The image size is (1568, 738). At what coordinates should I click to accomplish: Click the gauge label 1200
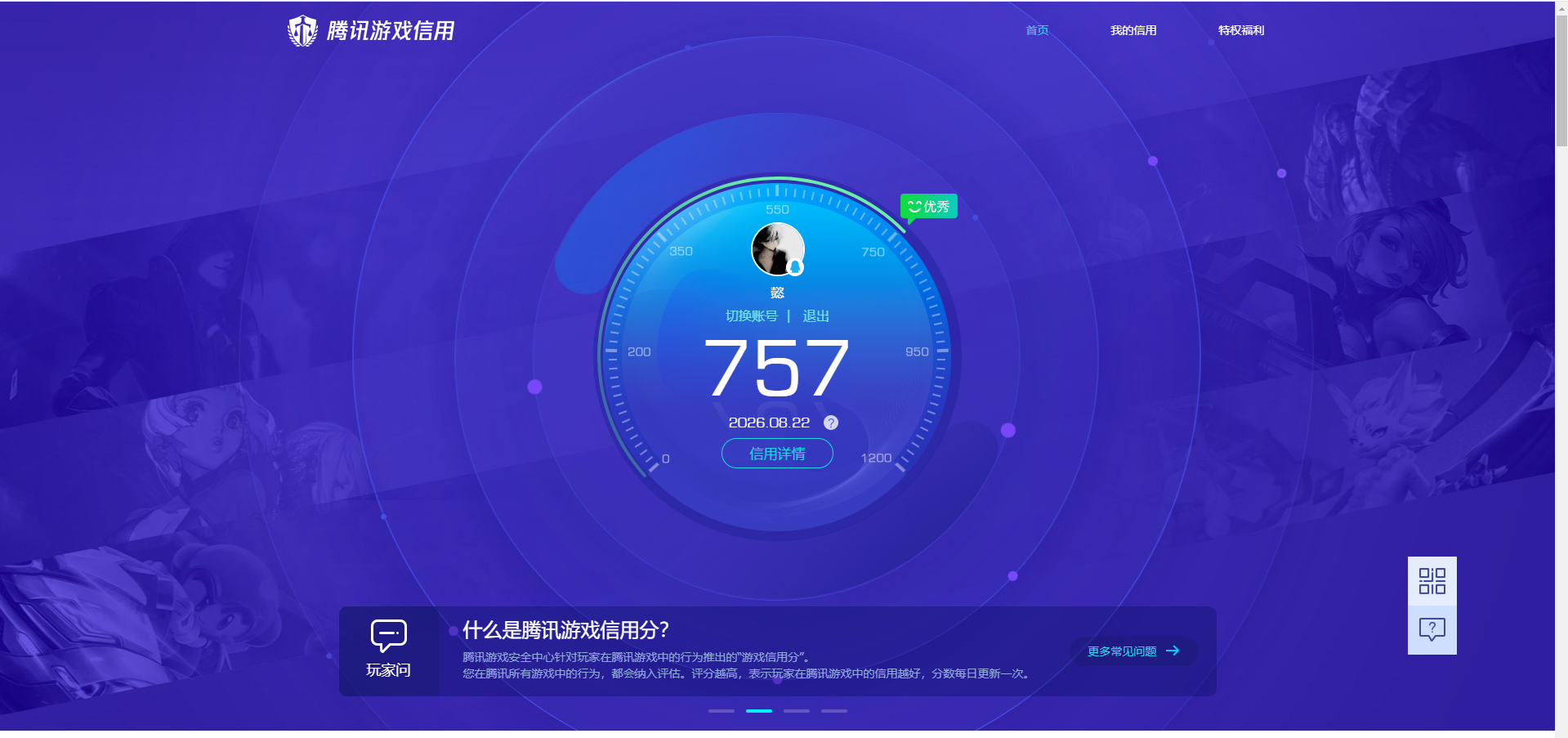[876, 458]
